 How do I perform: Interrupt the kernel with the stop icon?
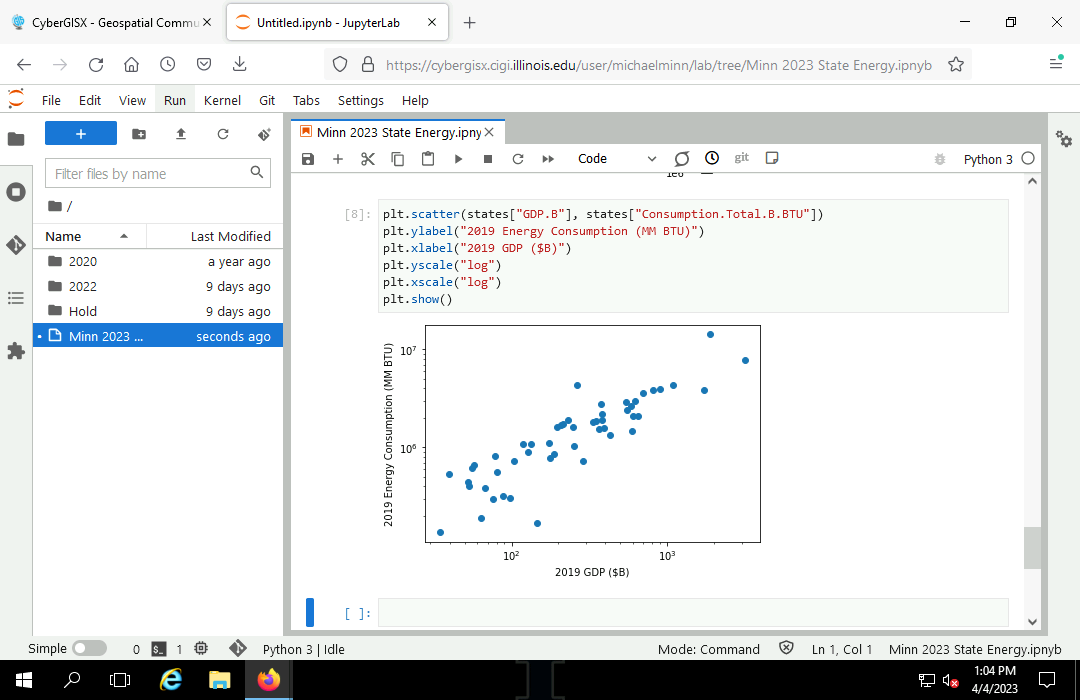488,159
